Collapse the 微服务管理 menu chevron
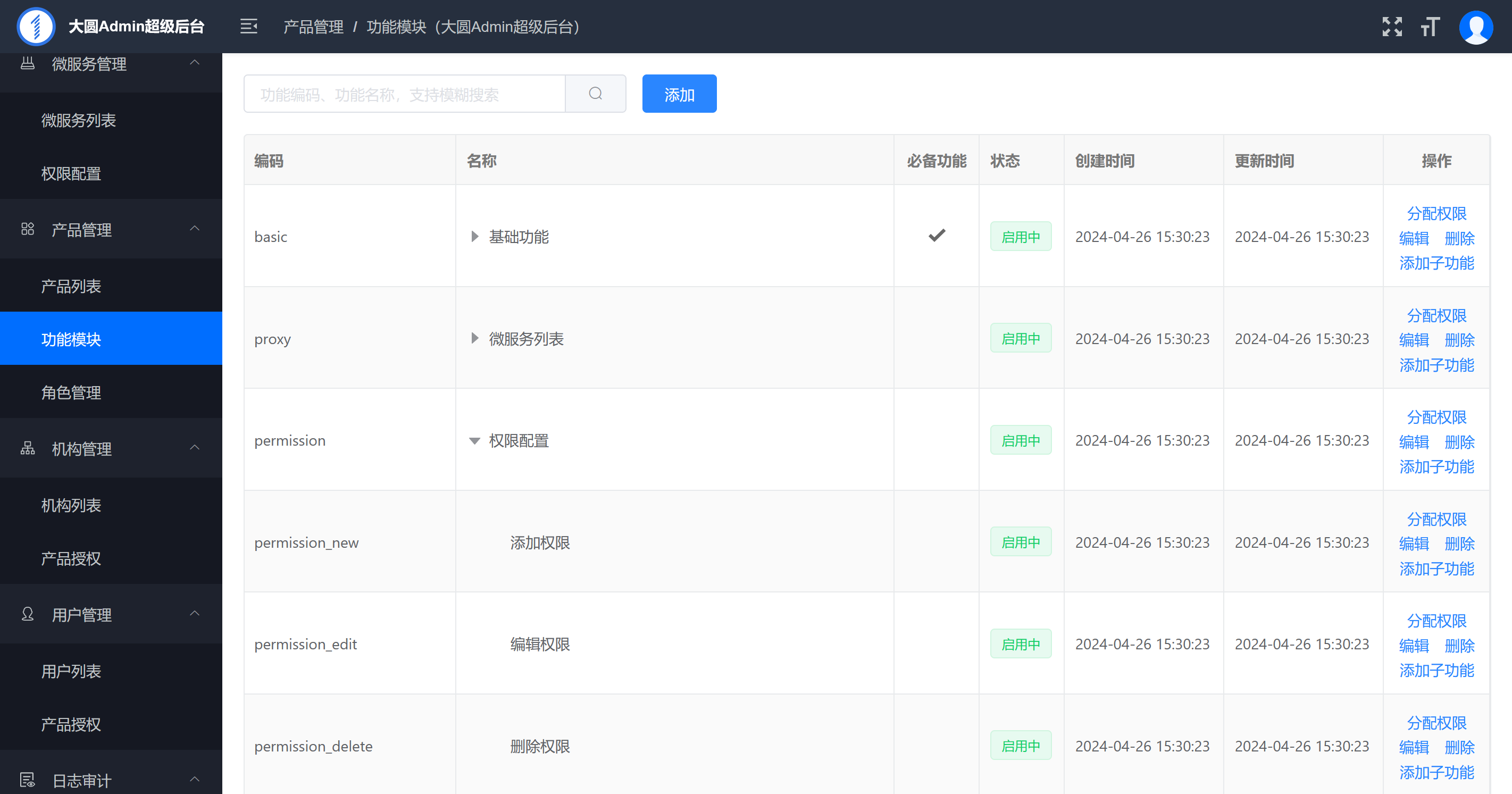 click(195, 62)
